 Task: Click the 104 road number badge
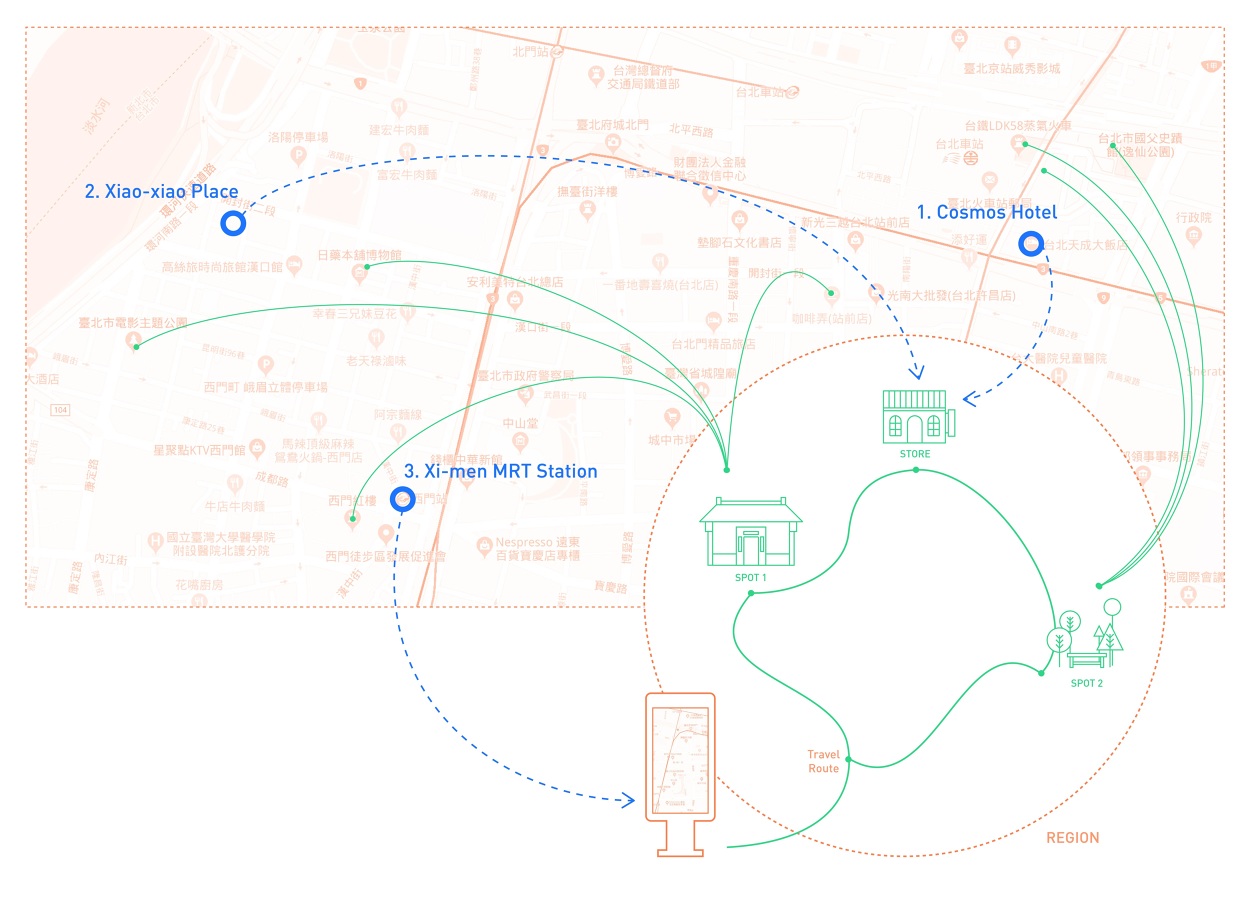[63, 410]
